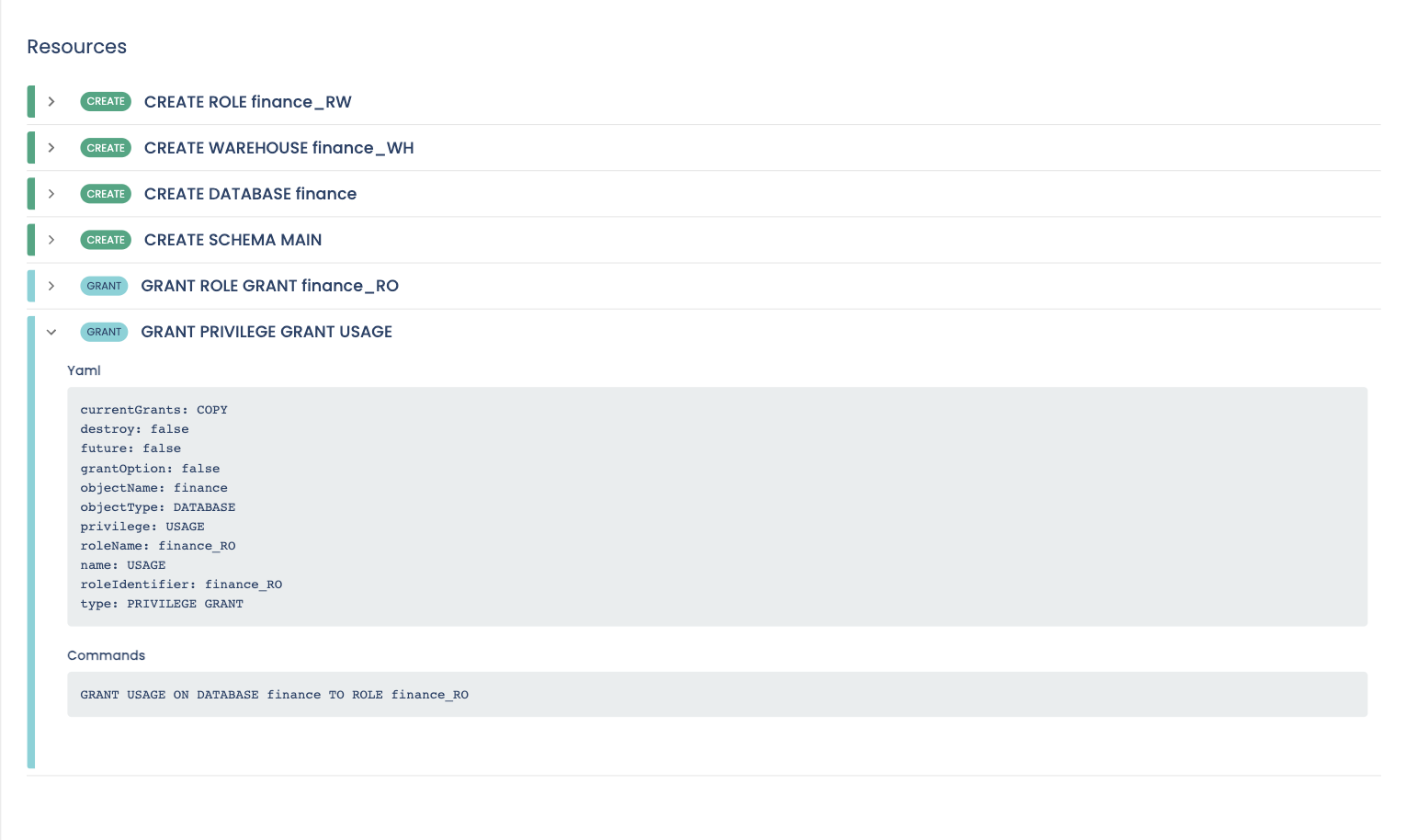Expand the CREATE ROLE finance_RW entry

(51, 101)
